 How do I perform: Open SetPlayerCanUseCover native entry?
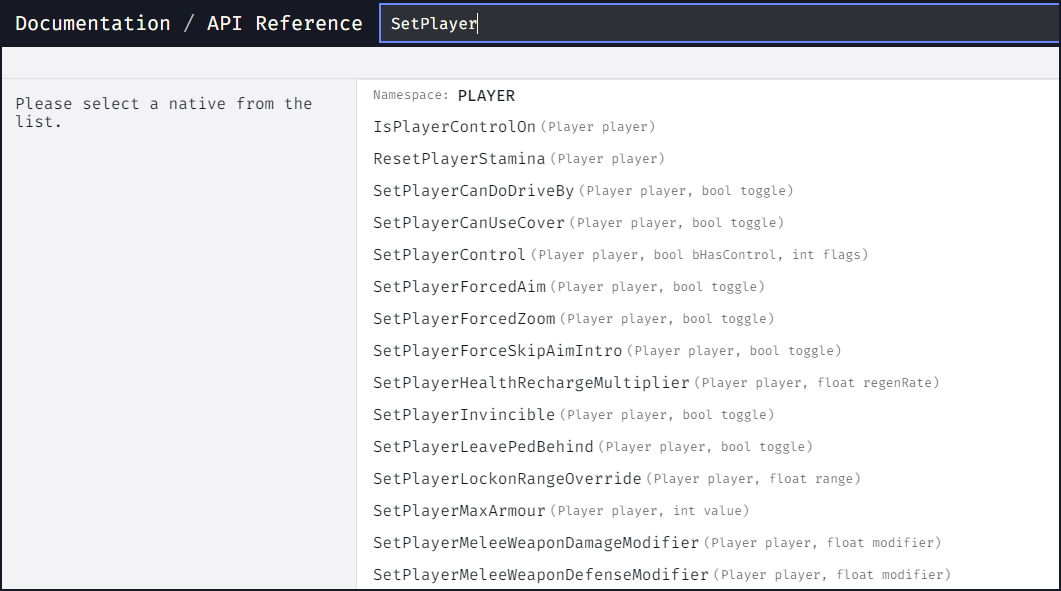pos(468,223)
